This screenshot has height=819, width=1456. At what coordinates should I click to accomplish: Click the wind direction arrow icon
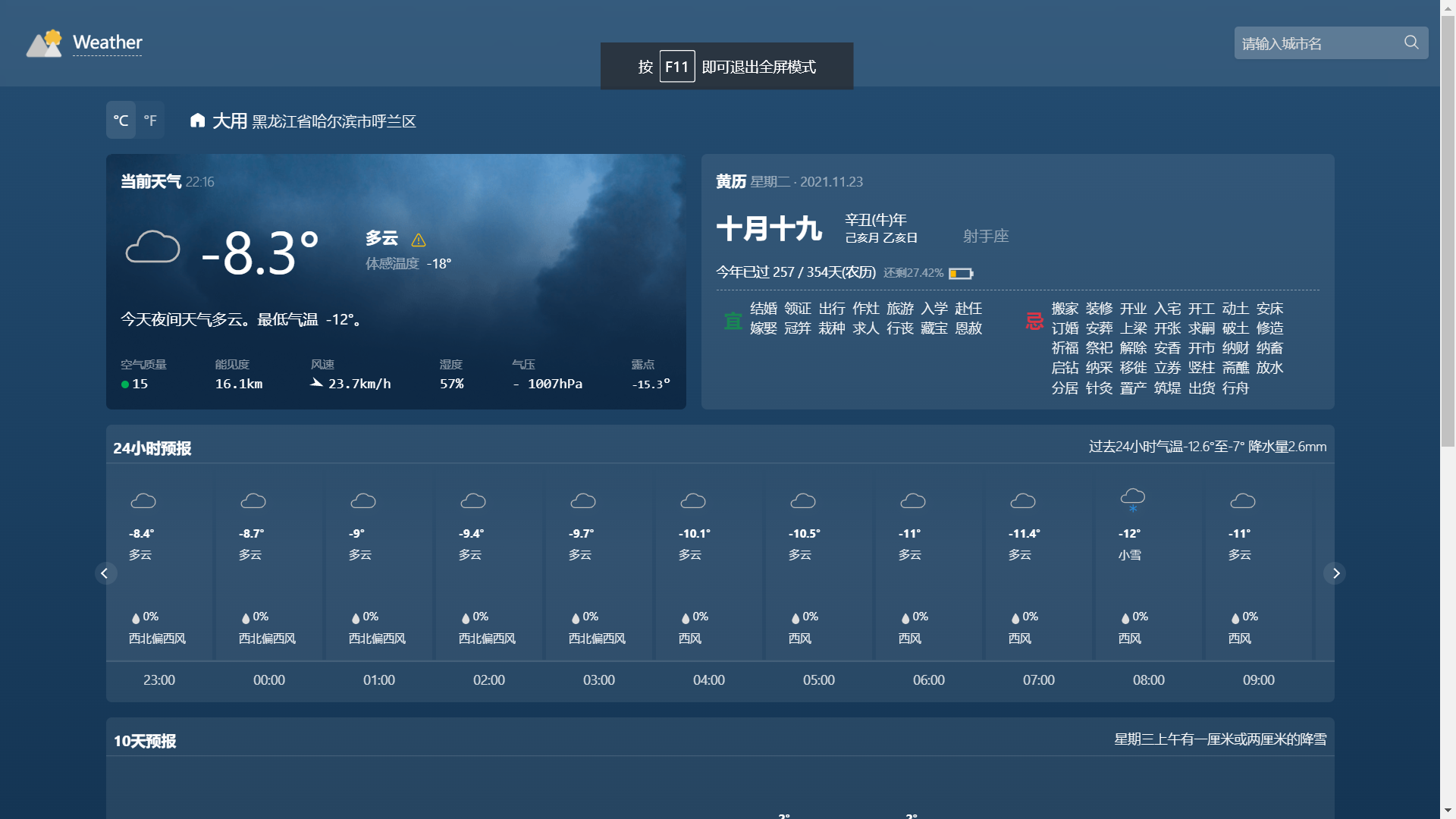click(x=316, y=383)
